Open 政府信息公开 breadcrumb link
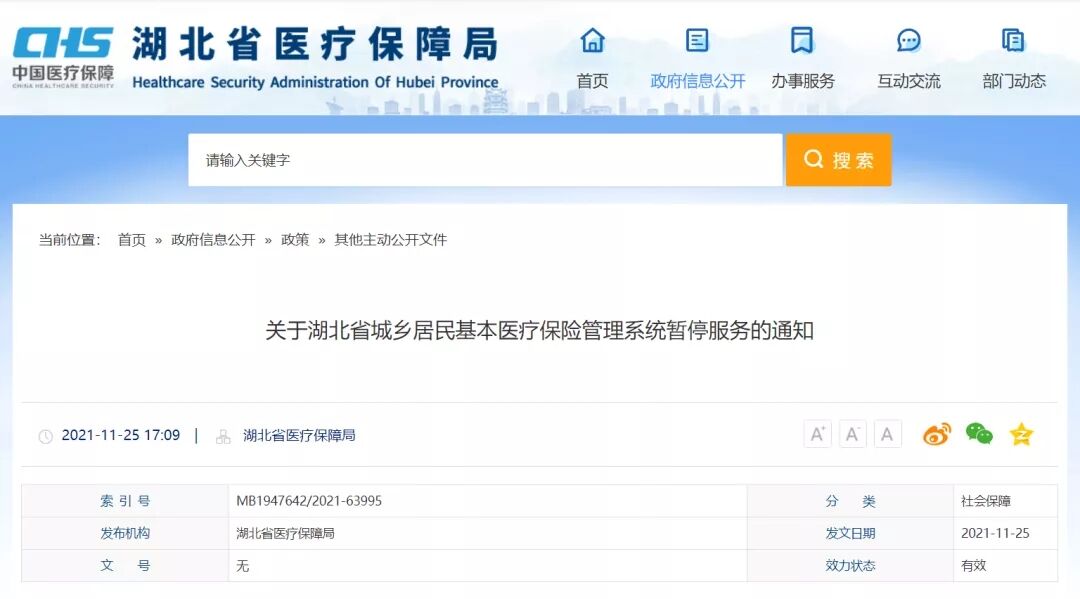Image resolution: width=1080 pixels, height=599 pixels. 213,240
